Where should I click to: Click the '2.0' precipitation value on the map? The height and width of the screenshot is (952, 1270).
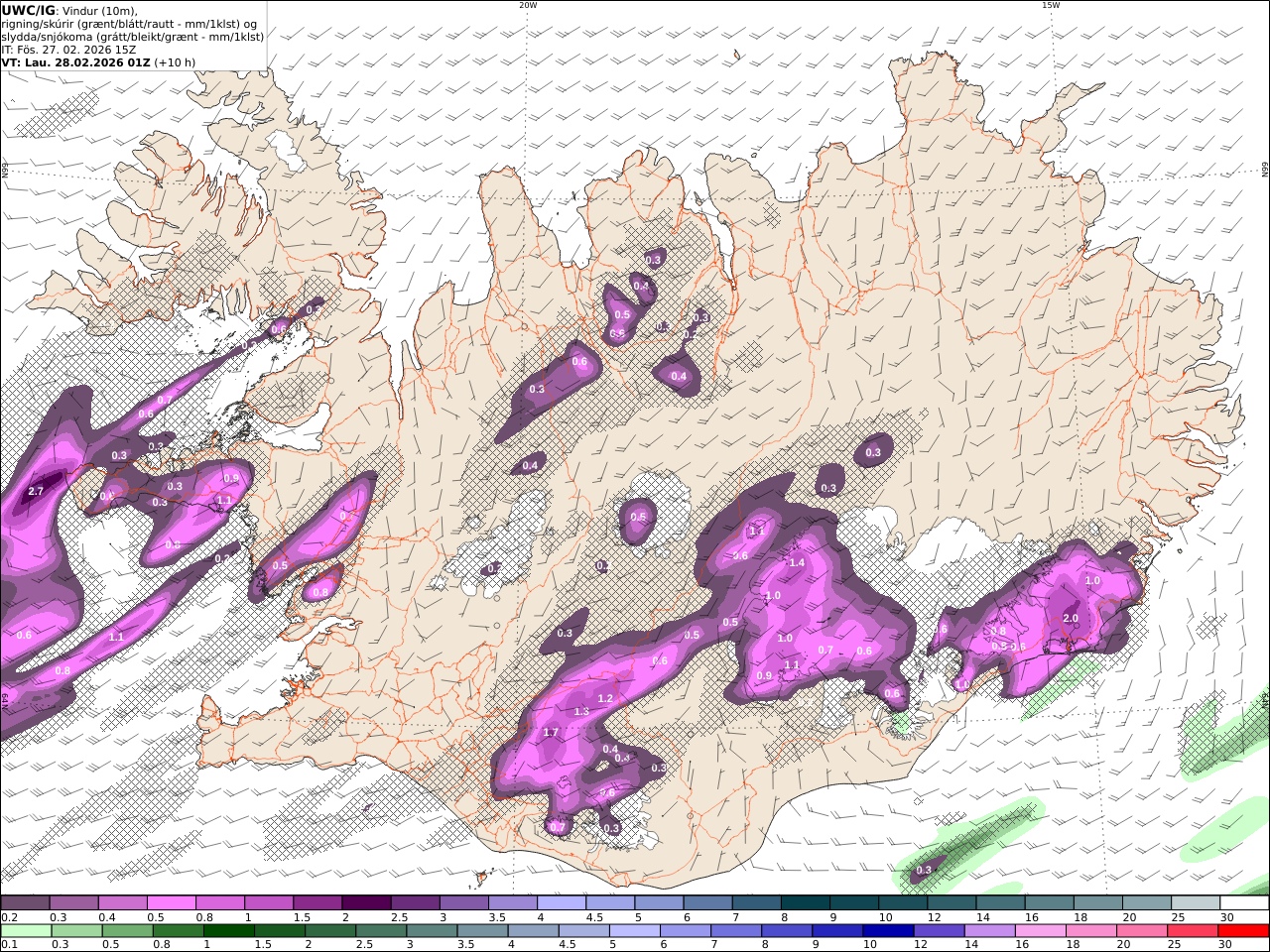coord(1071,618)
